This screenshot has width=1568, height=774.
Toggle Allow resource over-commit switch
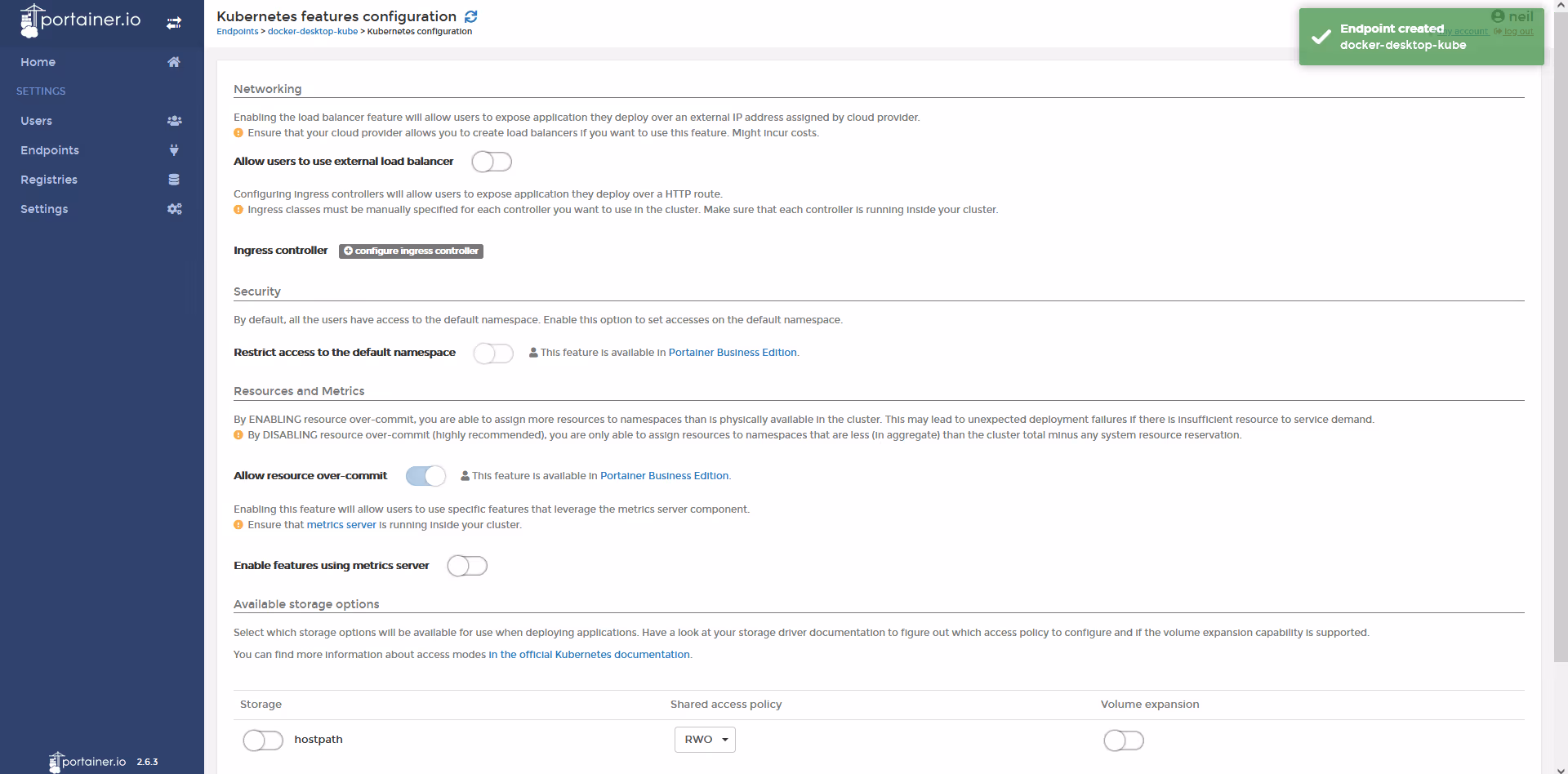(425, 476)
